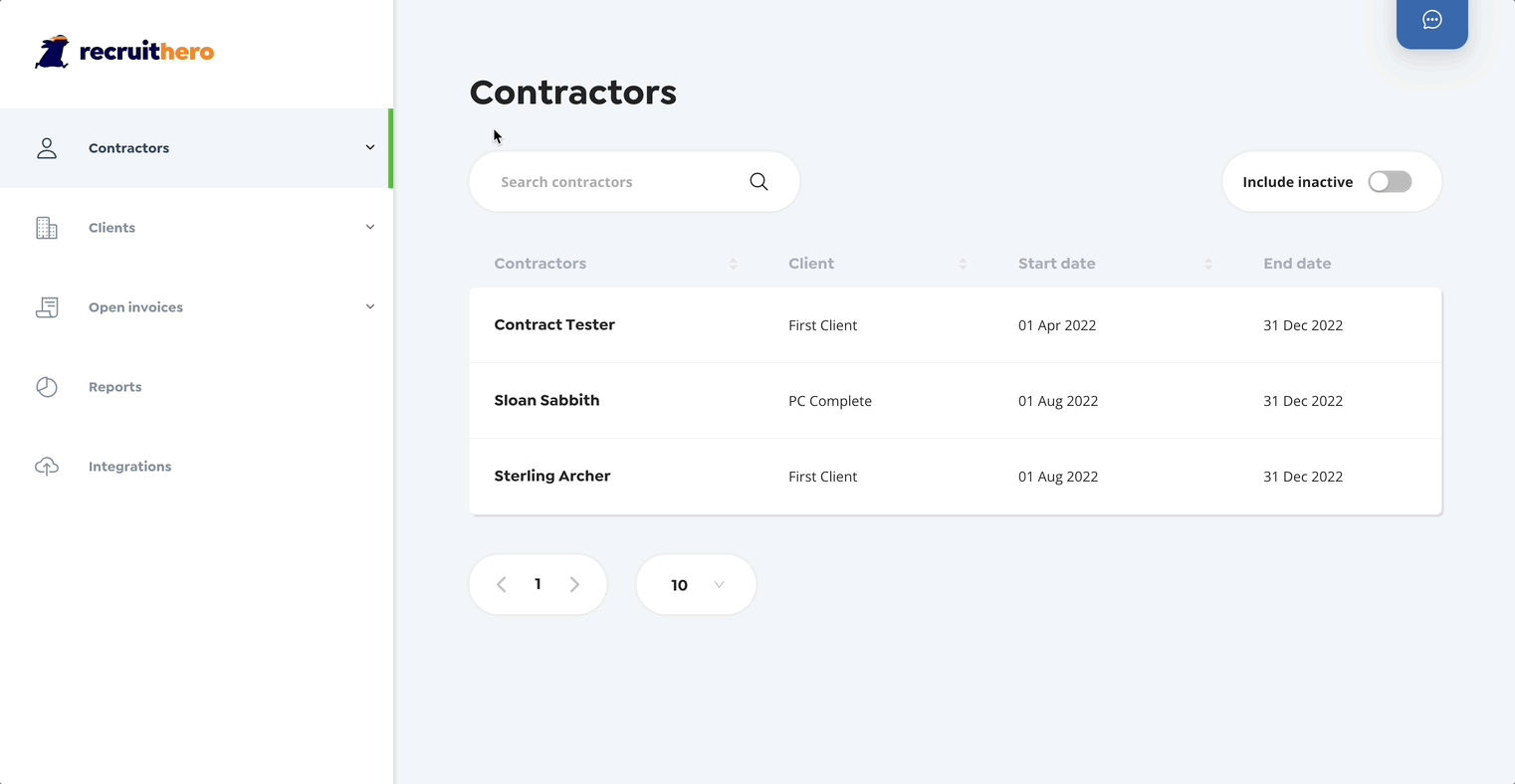Expand the Clients sidebar section chevron
This screenshot has width=1515, height=784.
tap(369, 227)
